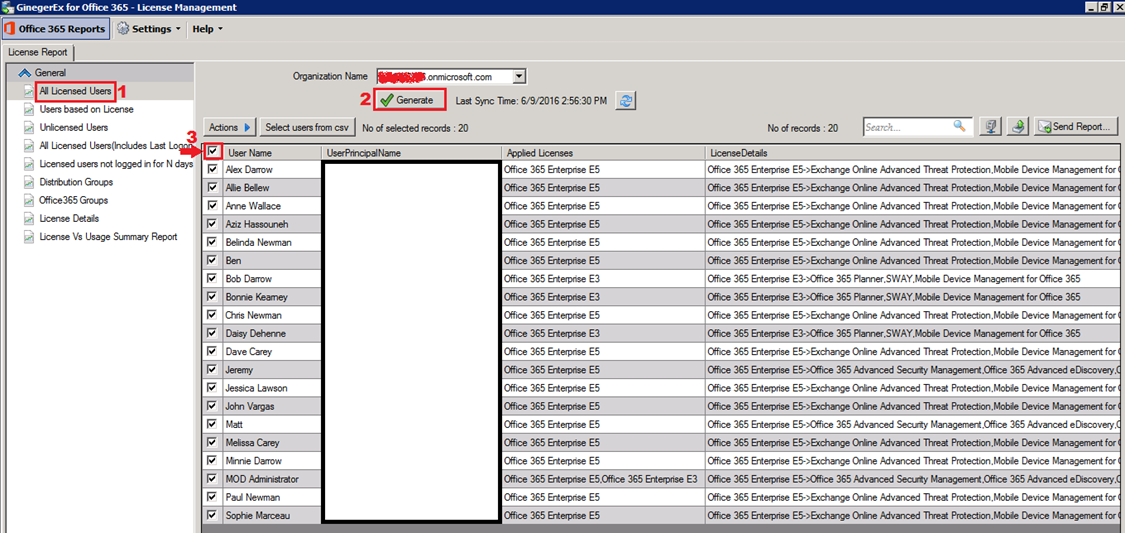The width and height of the screenshot is (1125, 533).
Task: Select the Anne Wallace name cell
Action: pos(272,206)
